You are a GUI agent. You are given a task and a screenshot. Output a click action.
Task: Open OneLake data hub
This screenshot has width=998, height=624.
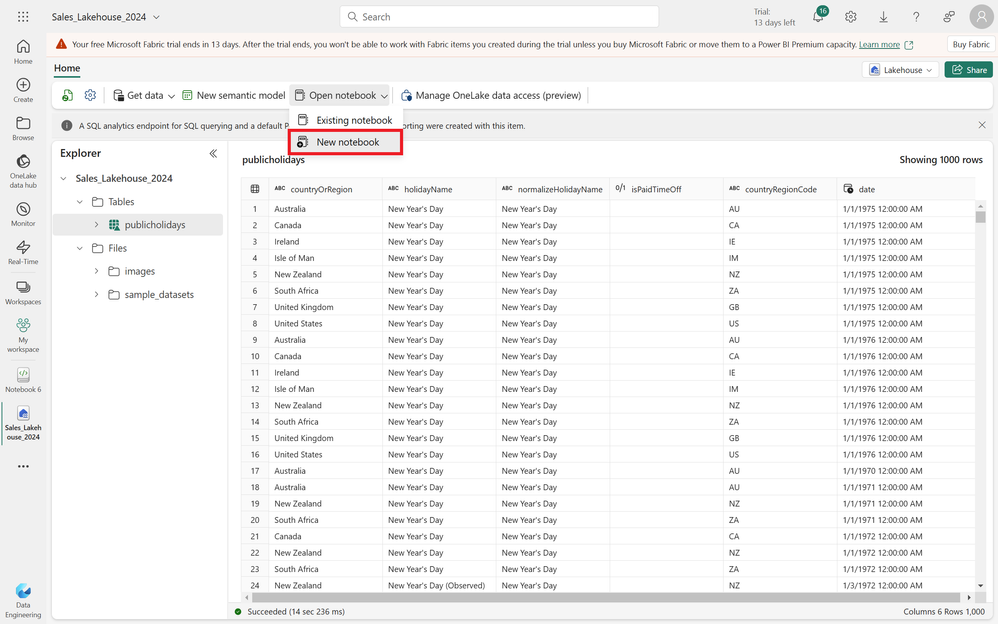tap(23, 171)
